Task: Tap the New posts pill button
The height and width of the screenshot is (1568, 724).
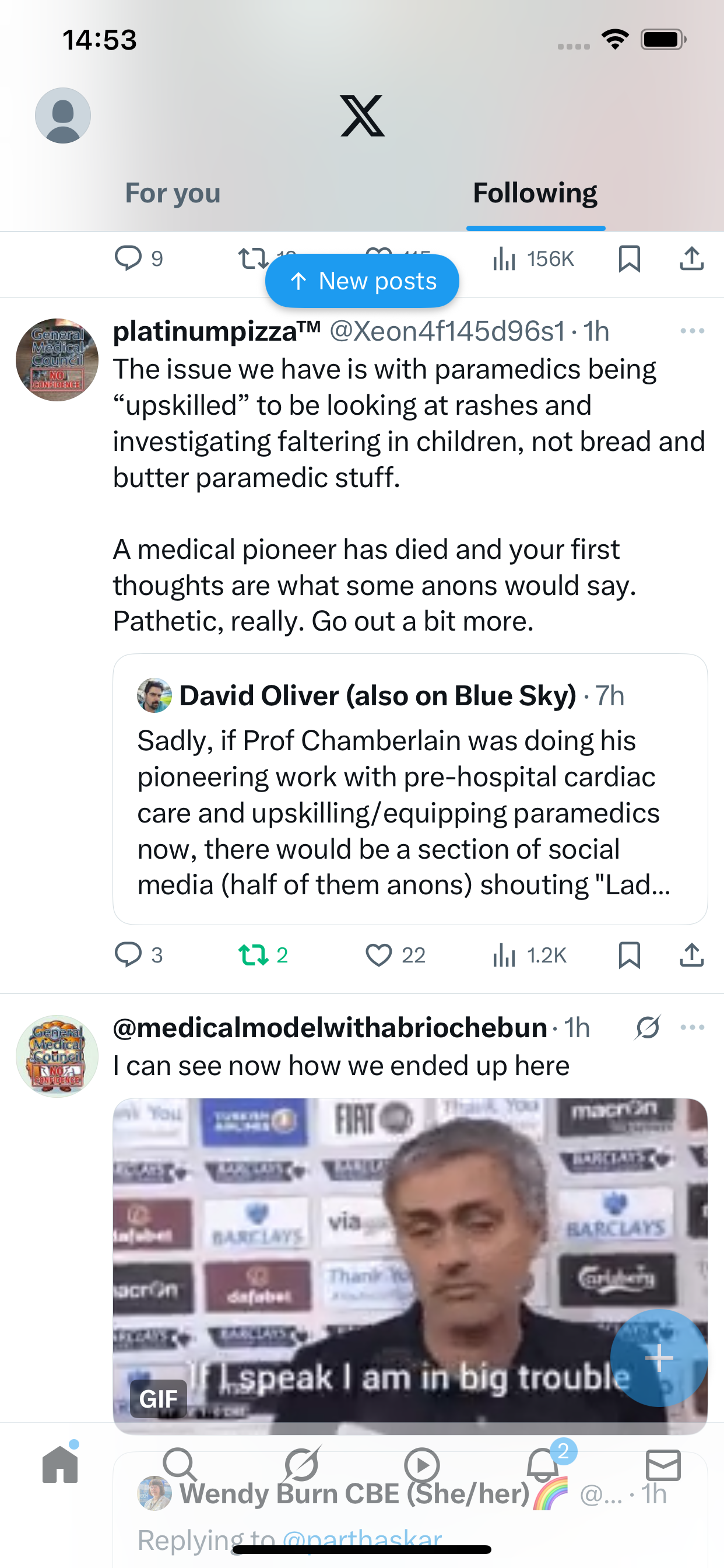Action: (x=362, y=281)
